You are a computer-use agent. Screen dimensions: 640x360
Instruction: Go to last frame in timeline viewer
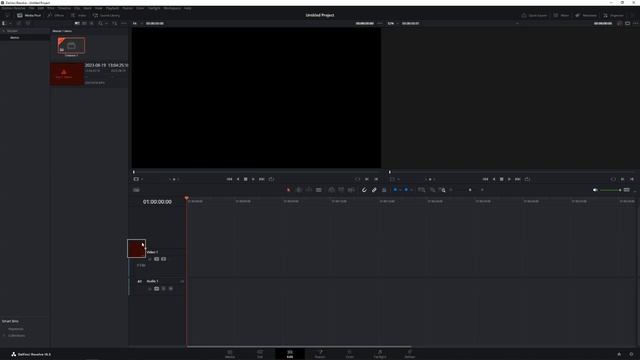[518, 179]
